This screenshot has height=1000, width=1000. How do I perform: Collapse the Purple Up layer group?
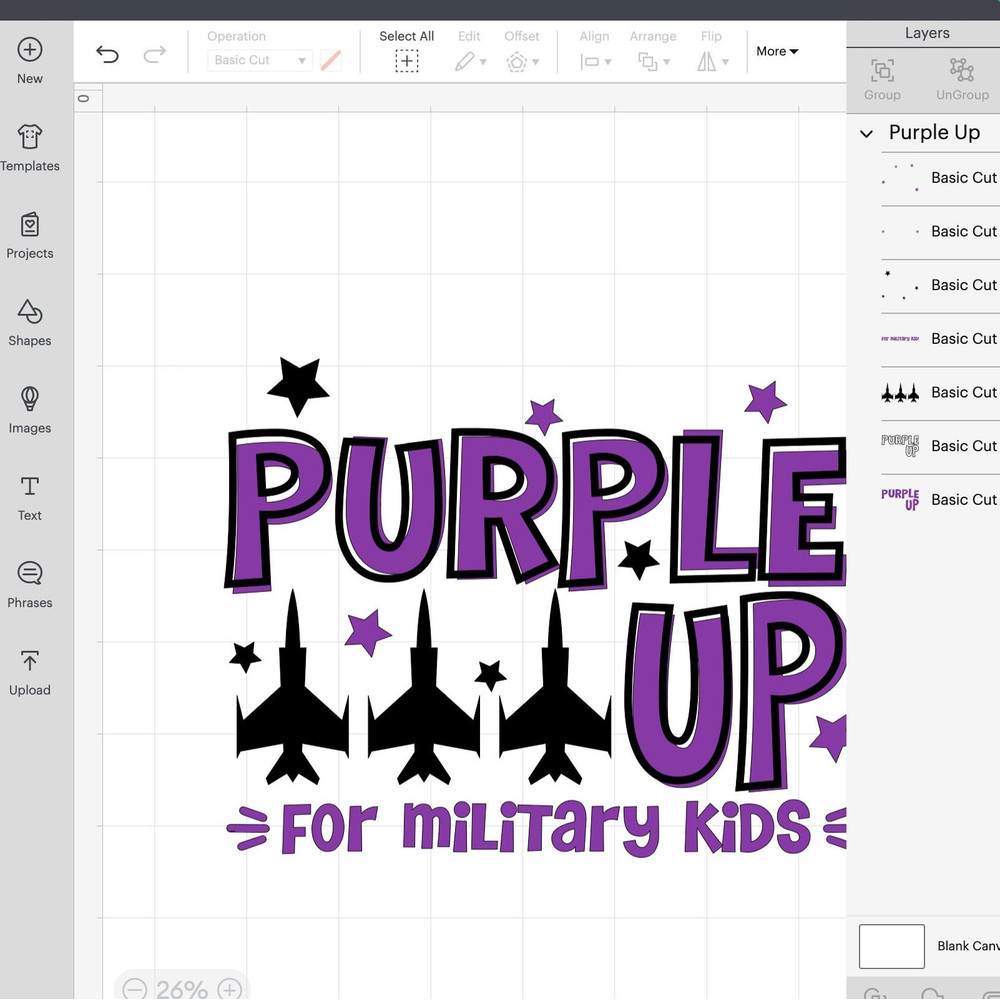pyautogui.click(x=867, y=134)
